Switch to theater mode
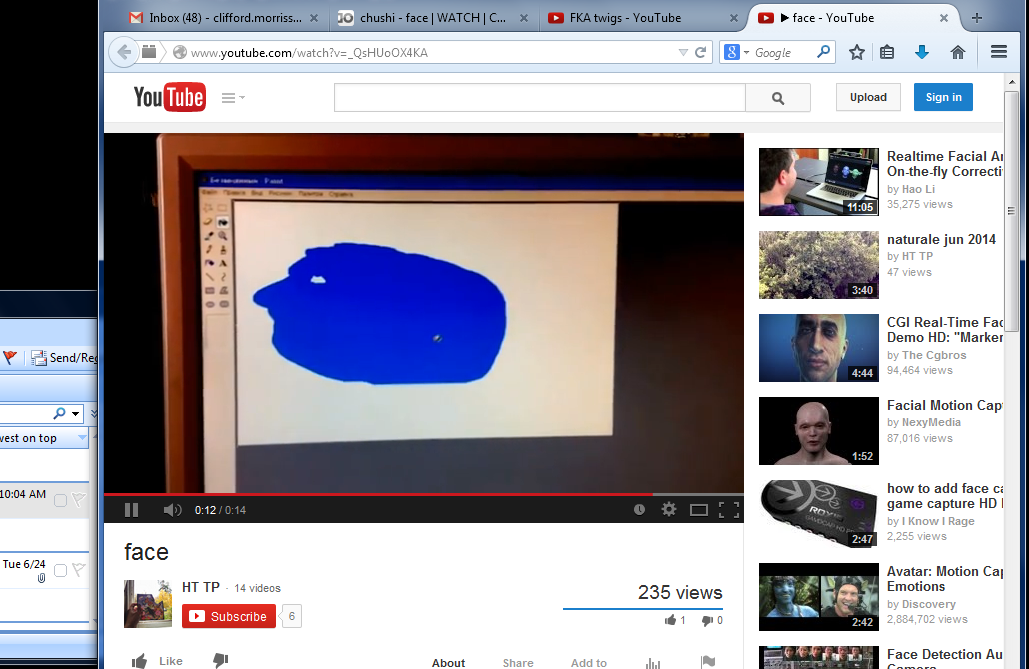This screenshot has height=669, width=1029. point(699,510)
